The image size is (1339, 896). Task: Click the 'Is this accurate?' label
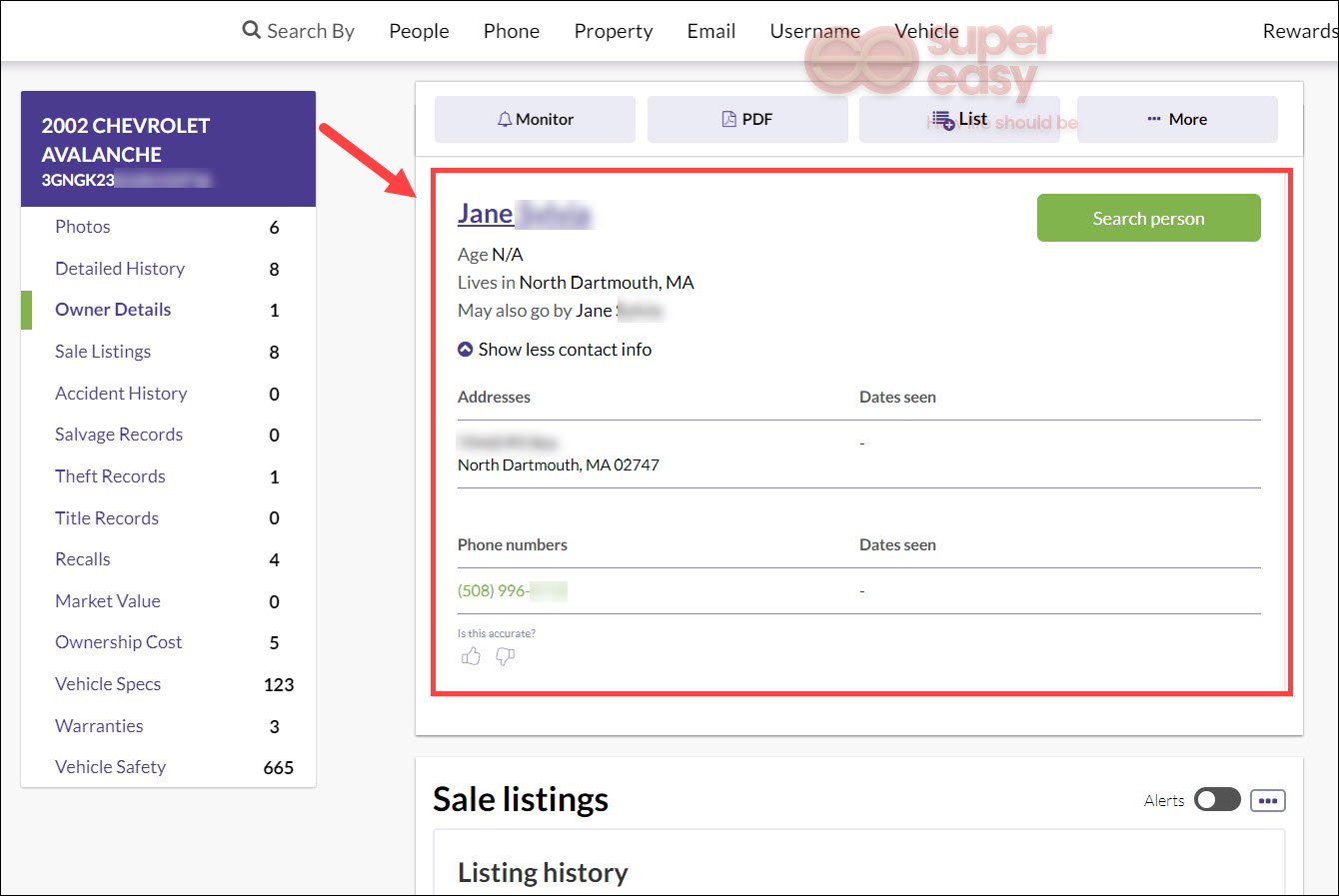point(497,633)
